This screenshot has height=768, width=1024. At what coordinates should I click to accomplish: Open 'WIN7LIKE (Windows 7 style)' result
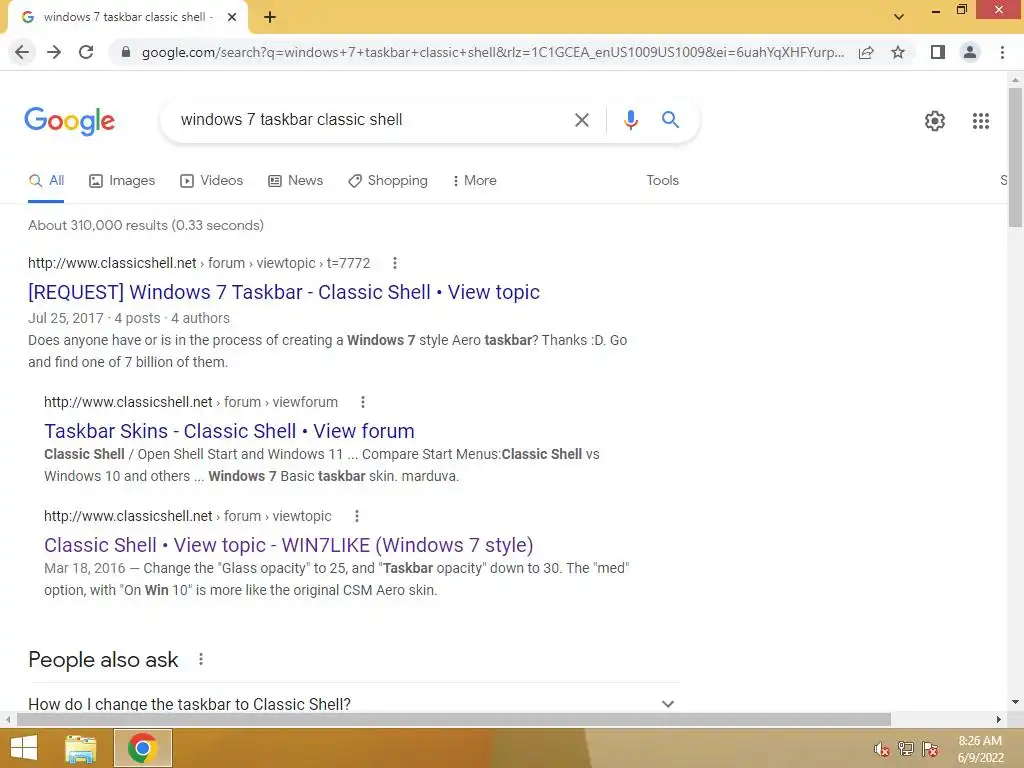pos(289,545)
